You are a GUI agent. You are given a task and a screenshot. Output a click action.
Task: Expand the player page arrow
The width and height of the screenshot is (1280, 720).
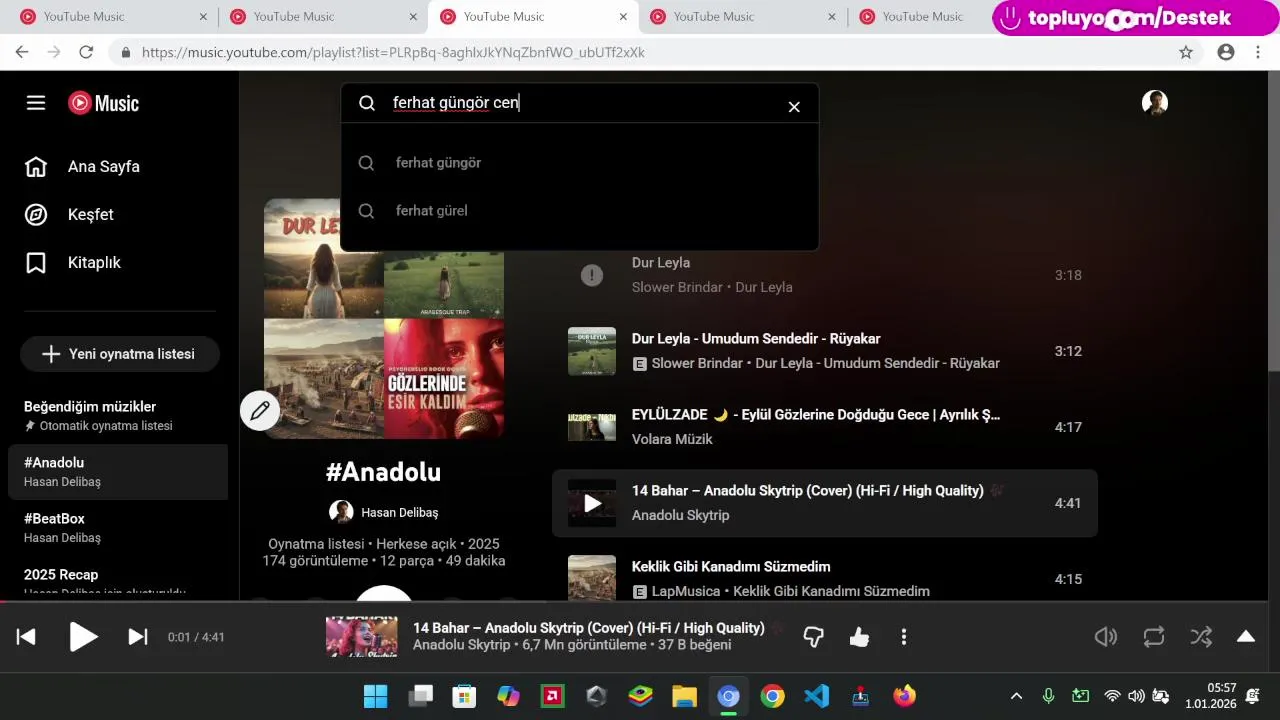pyautogui.click(x=1246, y=637)
